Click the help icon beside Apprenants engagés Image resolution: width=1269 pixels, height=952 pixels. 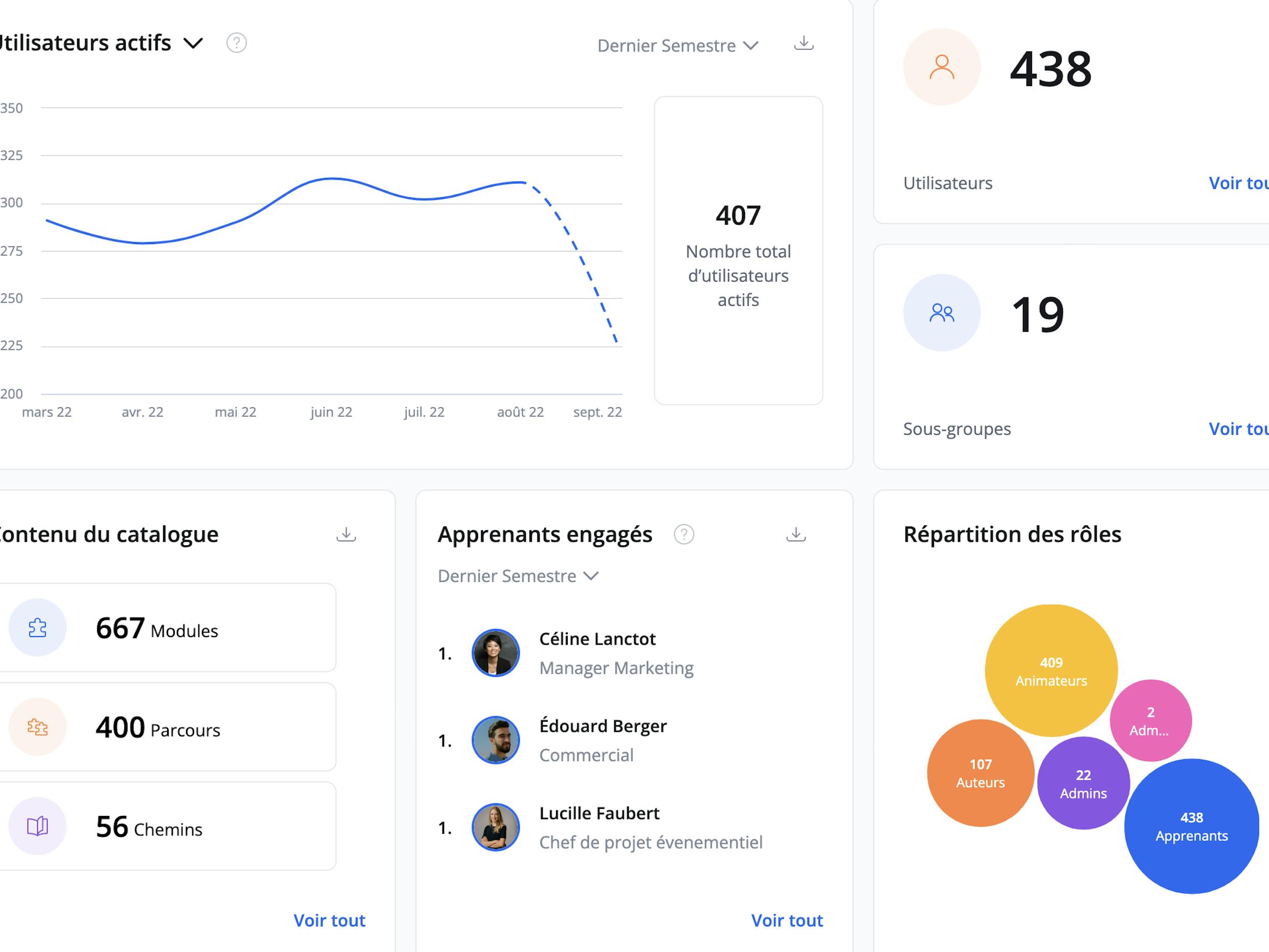(684, 535)
